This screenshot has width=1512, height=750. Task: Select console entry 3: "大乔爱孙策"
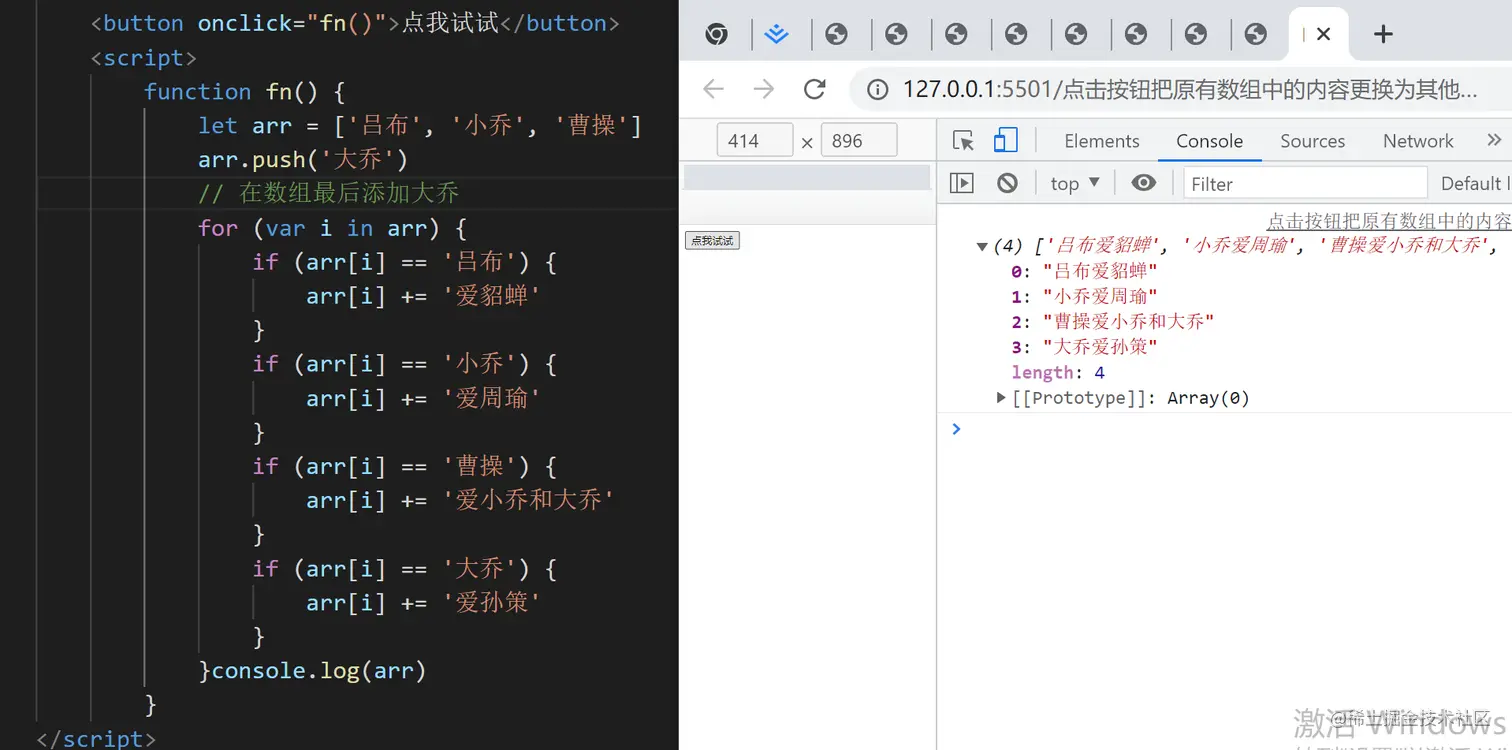click(1084, 347)
